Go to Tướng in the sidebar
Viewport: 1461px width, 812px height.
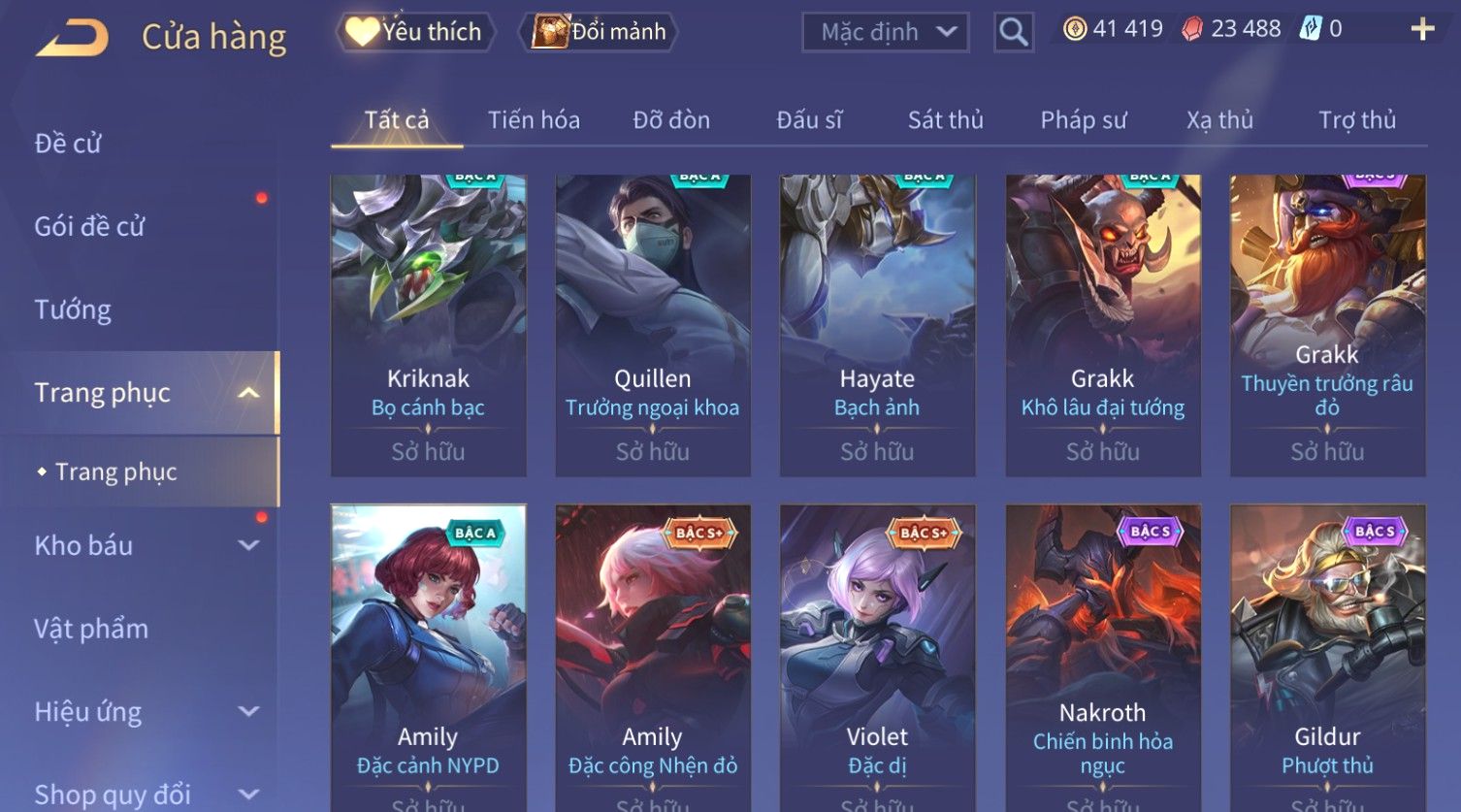pyautogui.click(x=73, y=309)
